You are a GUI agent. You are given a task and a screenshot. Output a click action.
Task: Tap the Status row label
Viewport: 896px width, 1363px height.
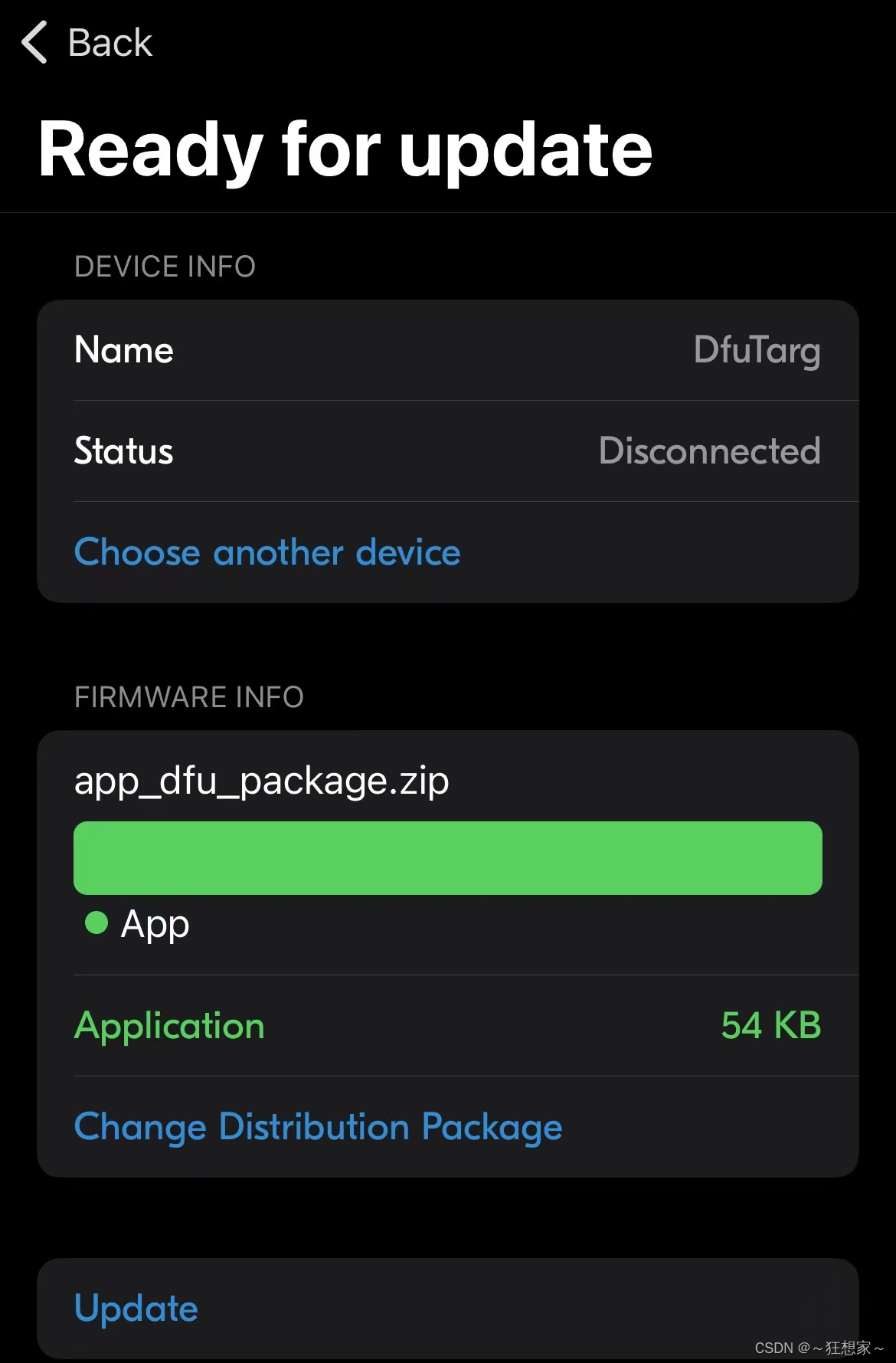[x=124, y=451]
